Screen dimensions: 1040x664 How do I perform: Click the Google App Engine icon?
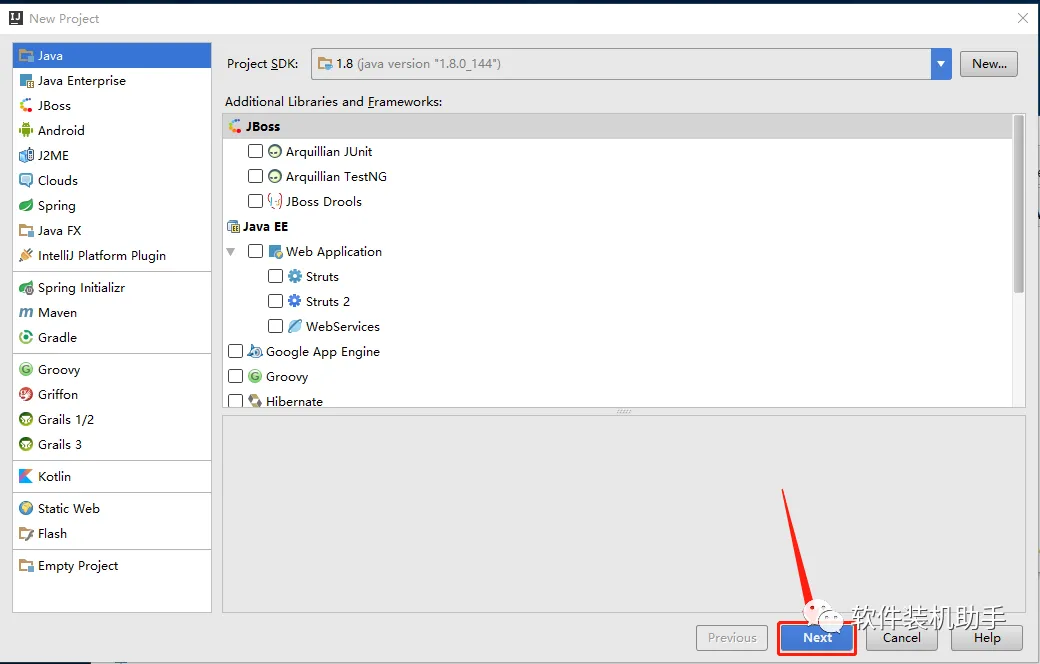(255, 352)
